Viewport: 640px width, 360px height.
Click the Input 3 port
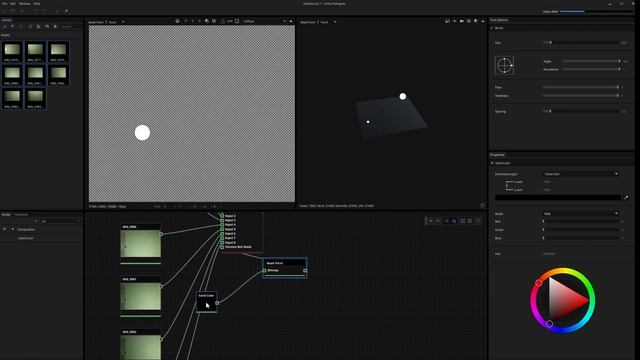pyautogui.click(x=222, y=220)
